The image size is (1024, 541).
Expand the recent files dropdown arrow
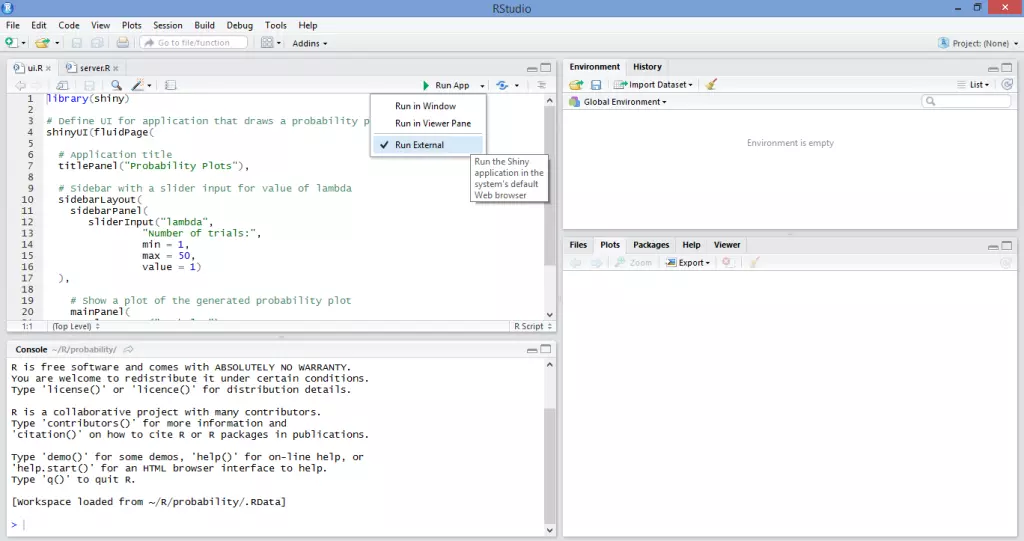(57, 43)
